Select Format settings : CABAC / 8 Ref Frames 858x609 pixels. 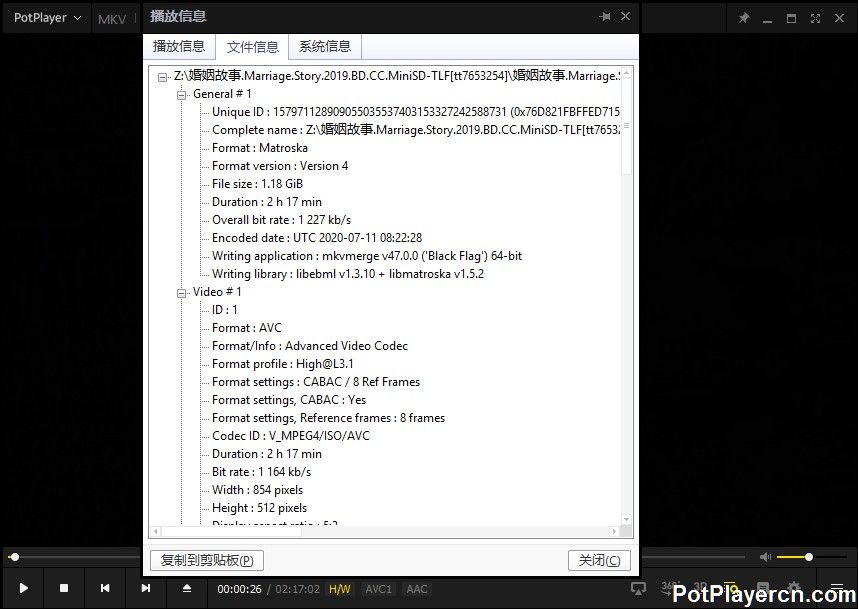(316, 382)
